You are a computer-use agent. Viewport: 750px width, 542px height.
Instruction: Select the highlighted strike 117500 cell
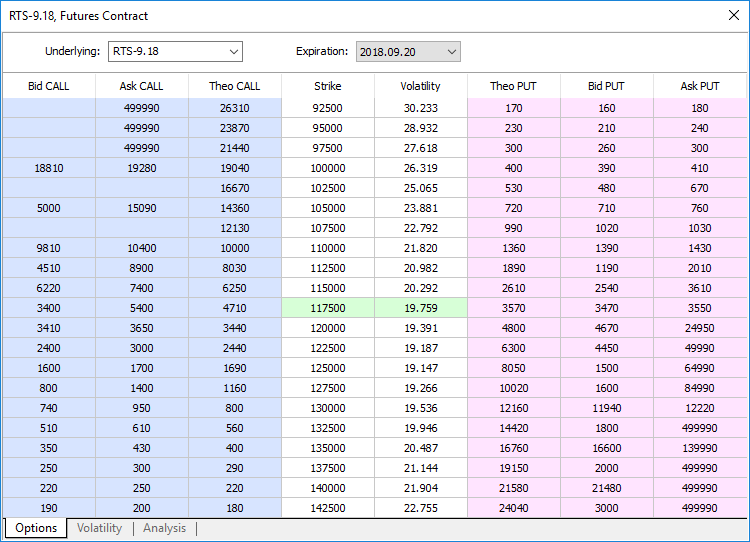tap(328, 308)
